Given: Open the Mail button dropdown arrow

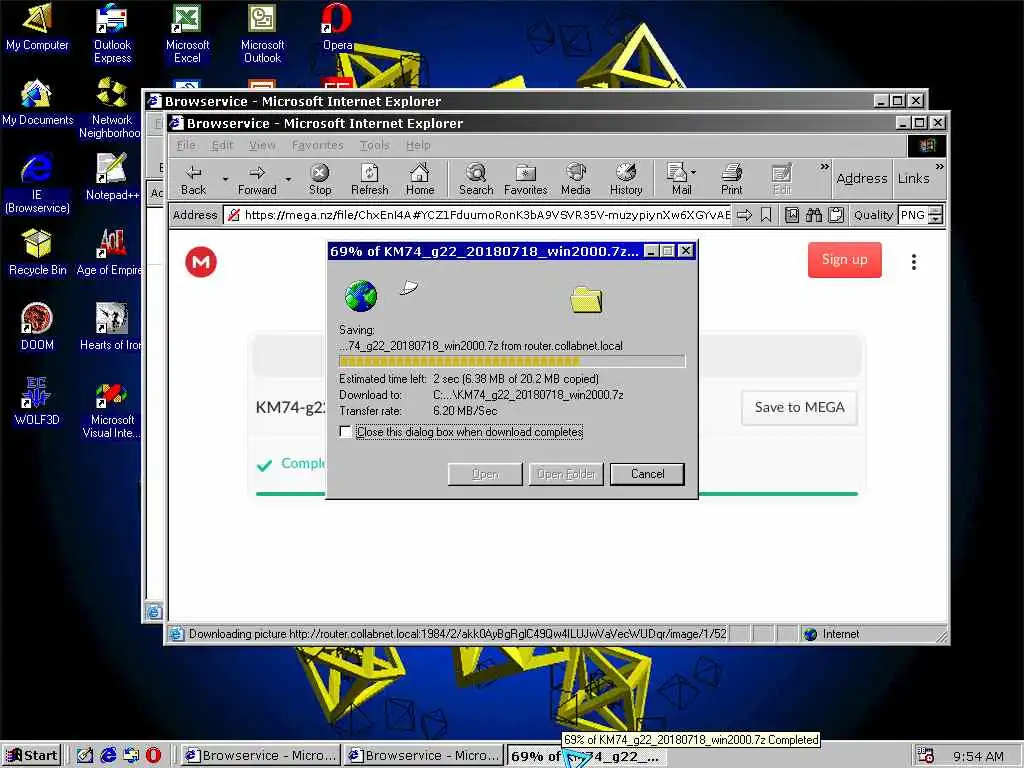Looking at the screenshot, I should [x=694, y=172].
